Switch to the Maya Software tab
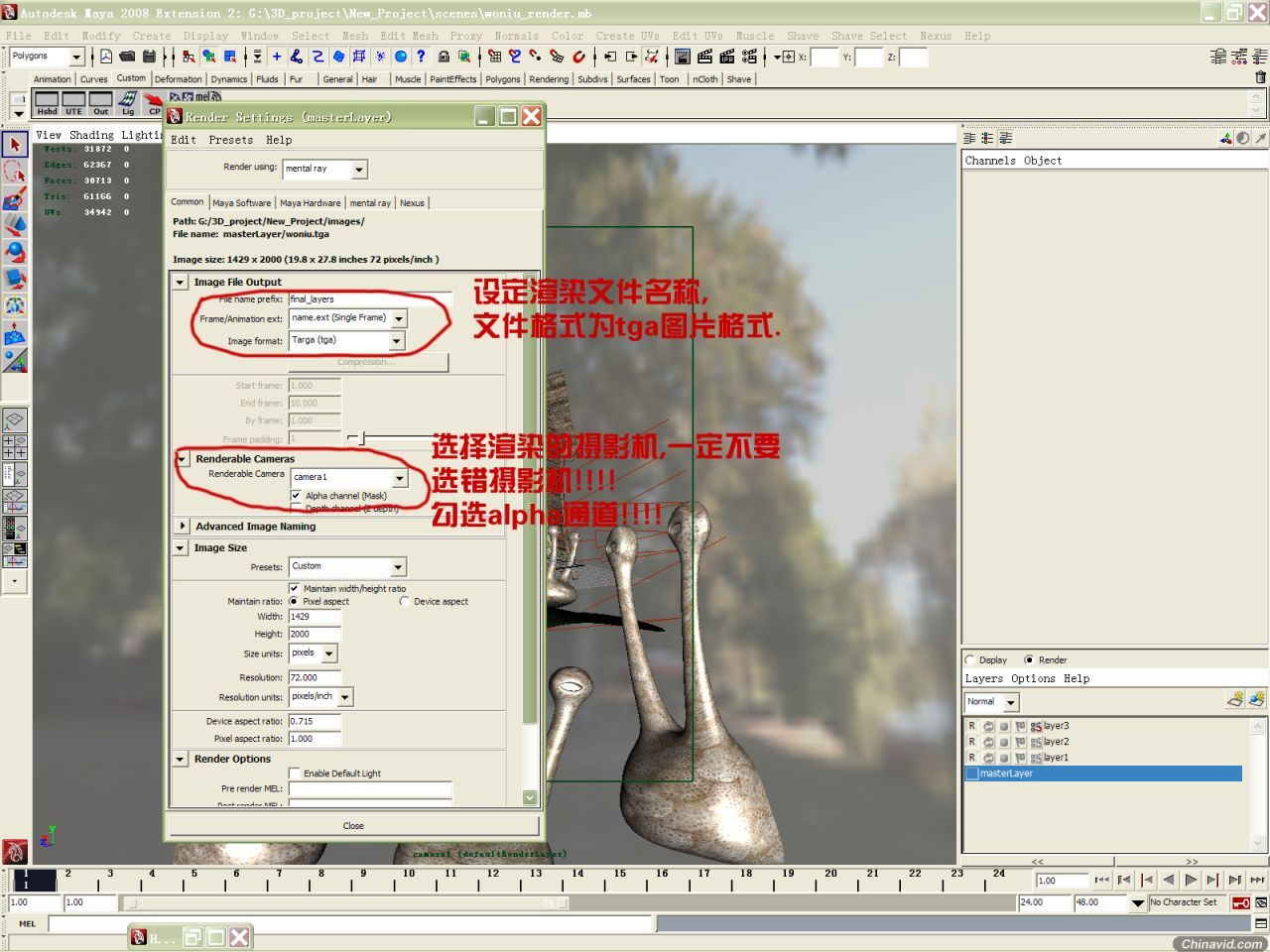 tap(241, 202)
